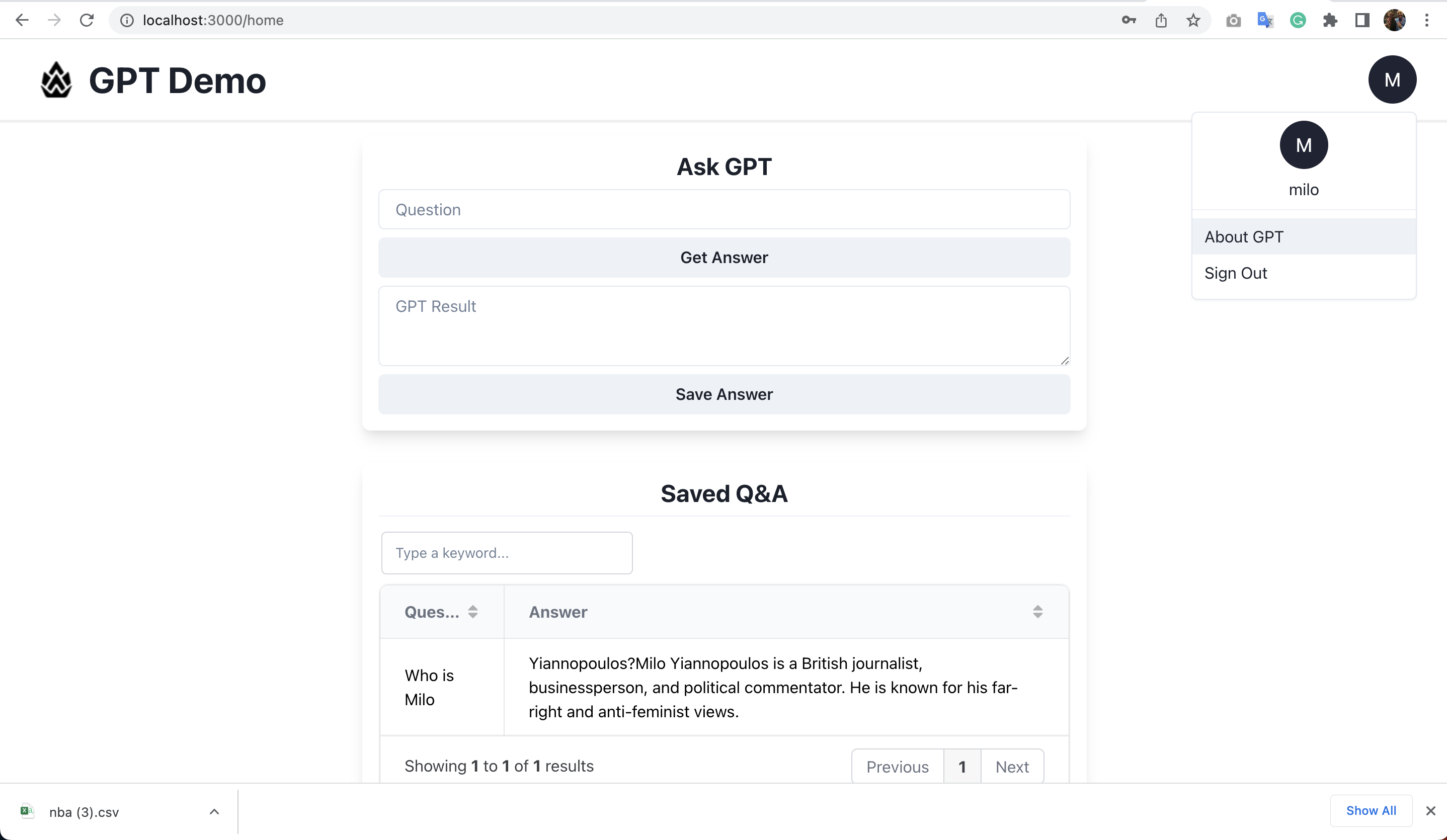This screenshot has width=1447, height=840.
Task: Click the Grammarly extension icon
Action: (x=1298, y=20)
